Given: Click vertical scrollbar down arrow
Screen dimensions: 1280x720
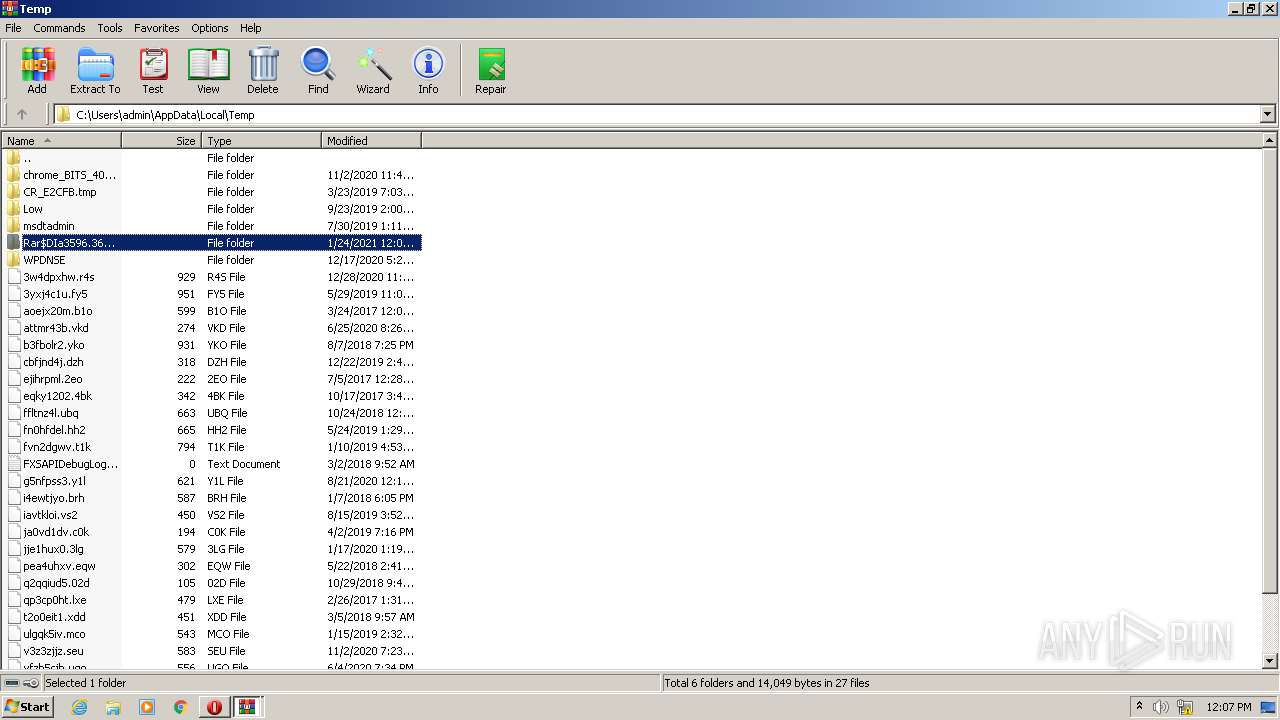Looking at the screenshot, I should click(x=1270, y=660).
